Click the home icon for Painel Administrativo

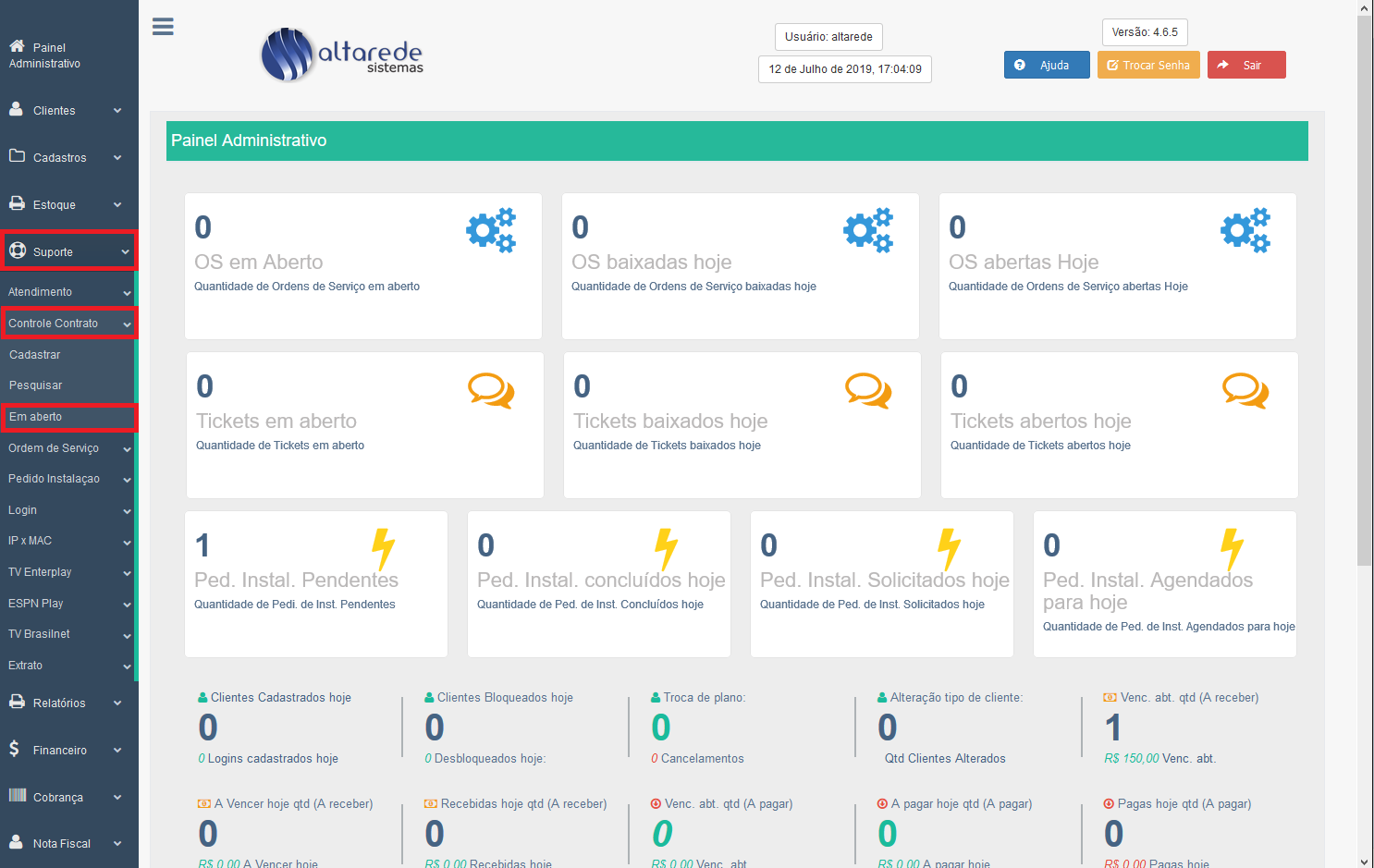tap(17, 46)
